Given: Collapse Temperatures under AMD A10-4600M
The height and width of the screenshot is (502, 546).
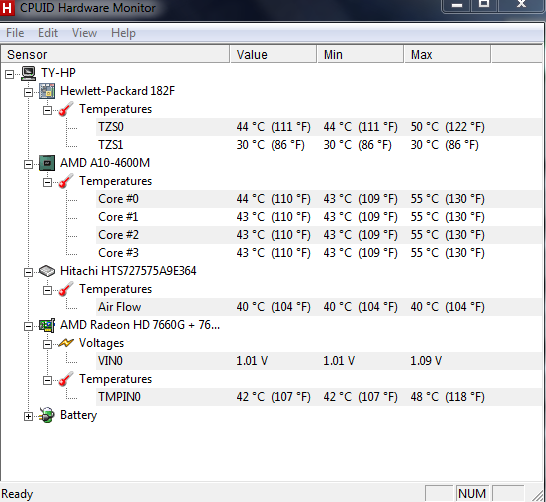Looking at the screenshot, I should (47, 182).
